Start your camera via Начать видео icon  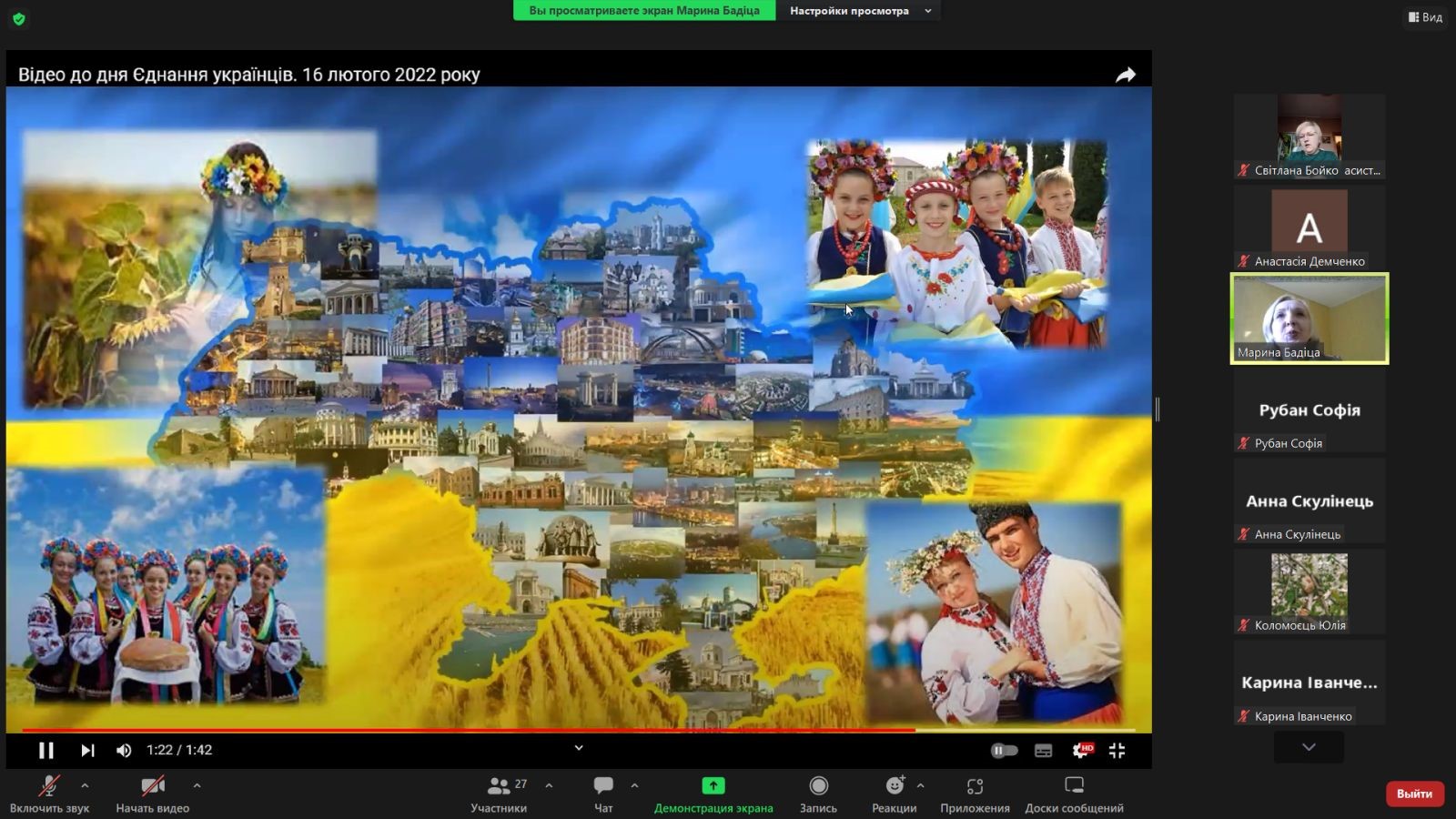click(151, 788)
